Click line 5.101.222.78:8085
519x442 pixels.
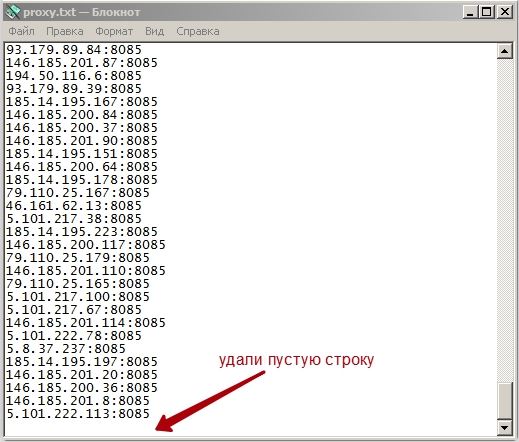74,336
